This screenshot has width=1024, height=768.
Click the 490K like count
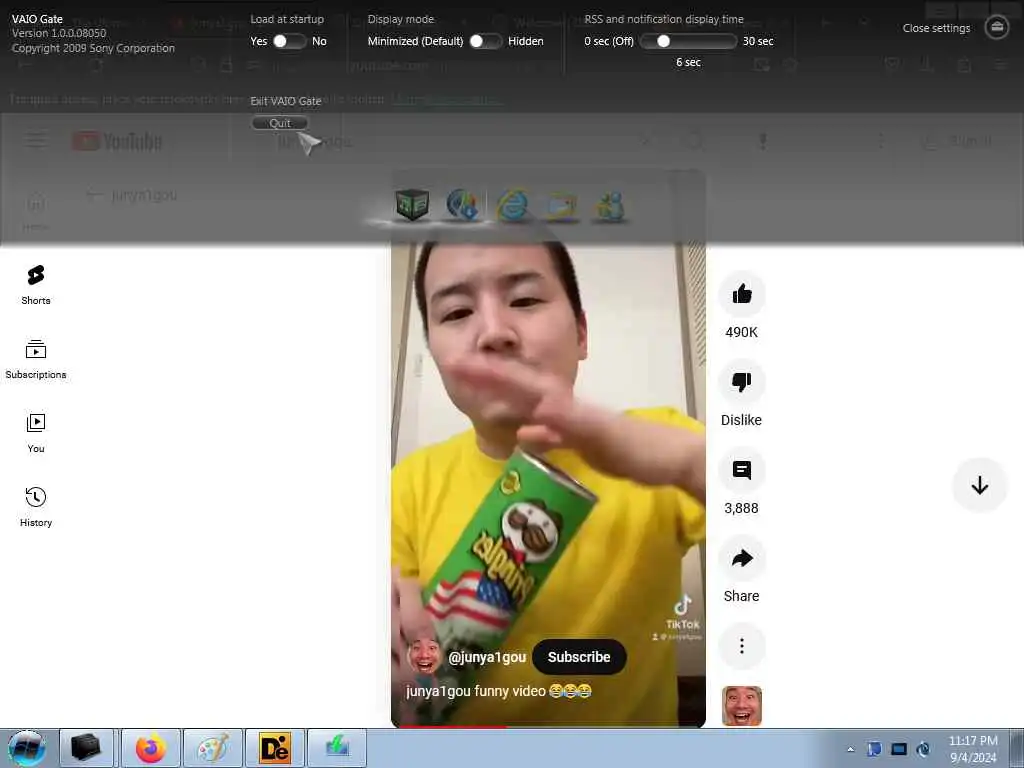coord(741,332)
